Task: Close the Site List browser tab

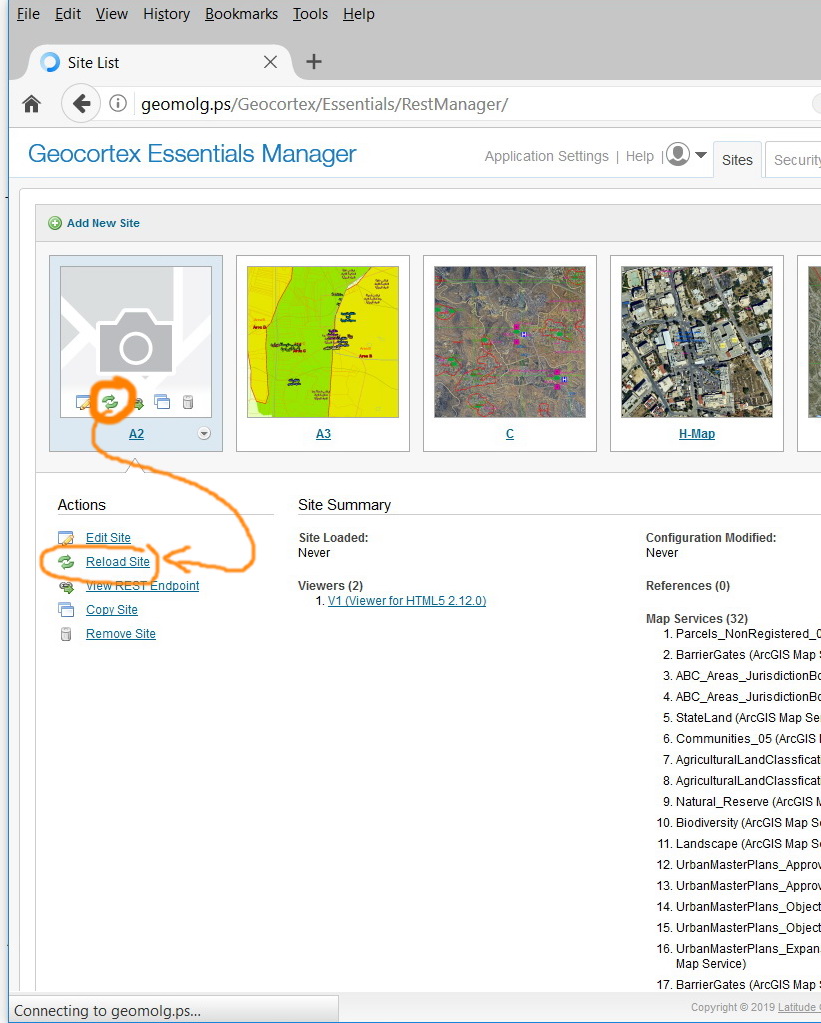Action: (x=270, y=62)
